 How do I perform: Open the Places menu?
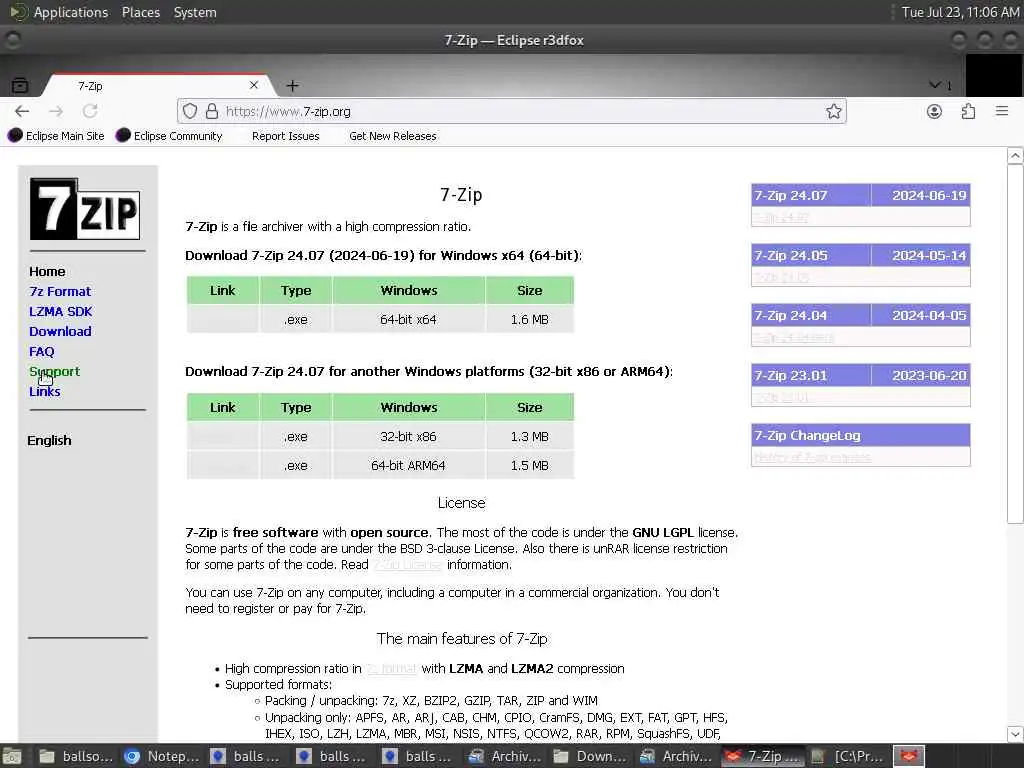(141, 12)
